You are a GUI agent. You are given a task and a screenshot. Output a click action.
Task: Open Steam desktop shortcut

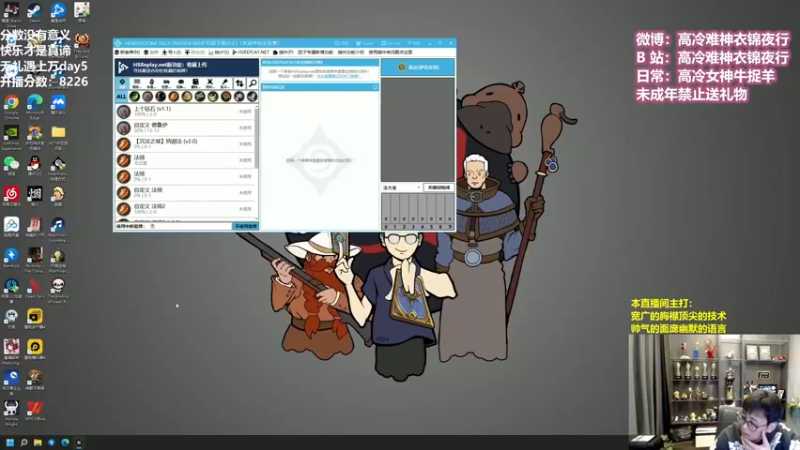pos(35,12)
